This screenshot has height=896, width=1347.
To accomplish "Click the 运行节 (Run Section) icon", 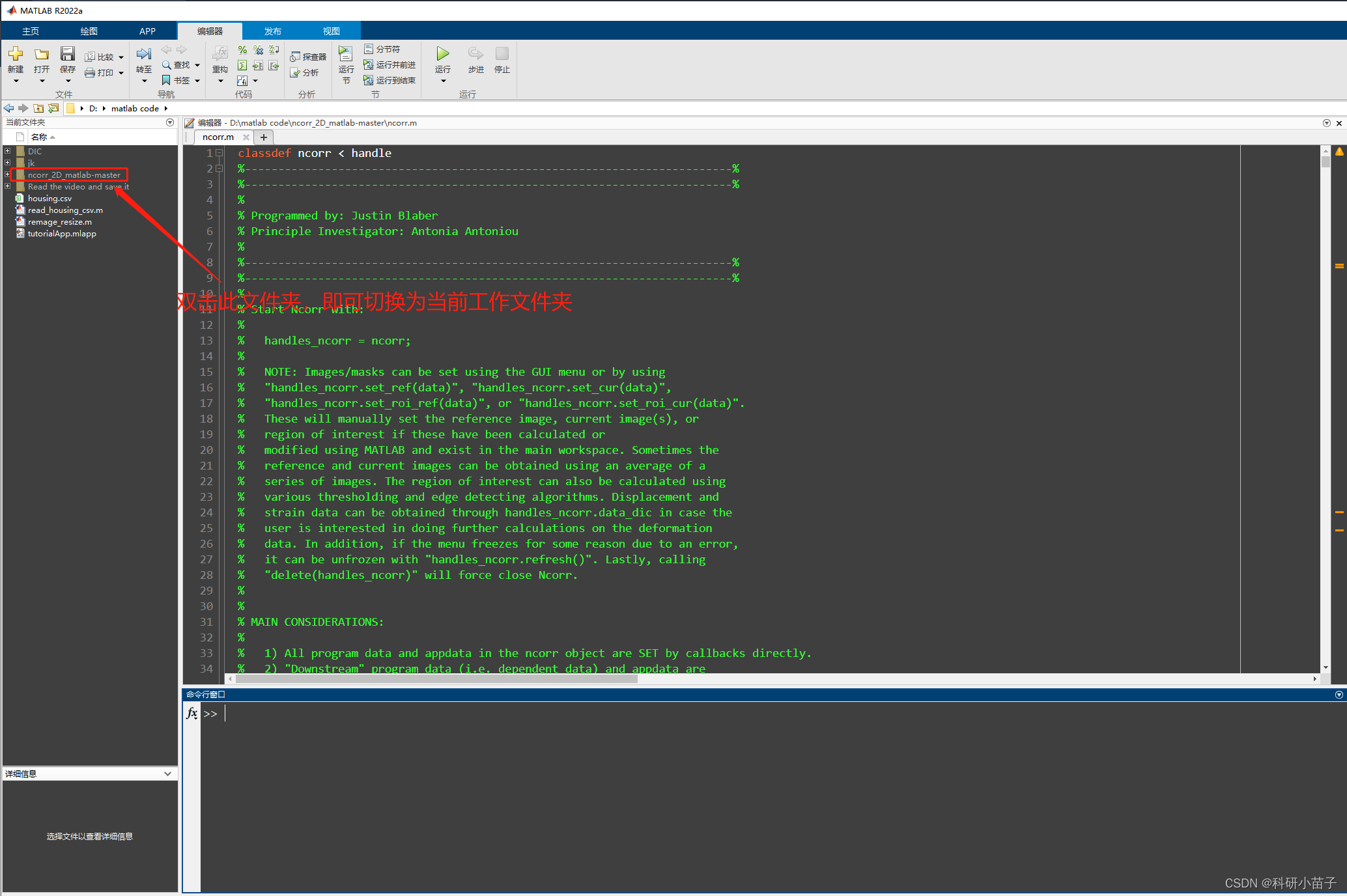I will 346,54.
